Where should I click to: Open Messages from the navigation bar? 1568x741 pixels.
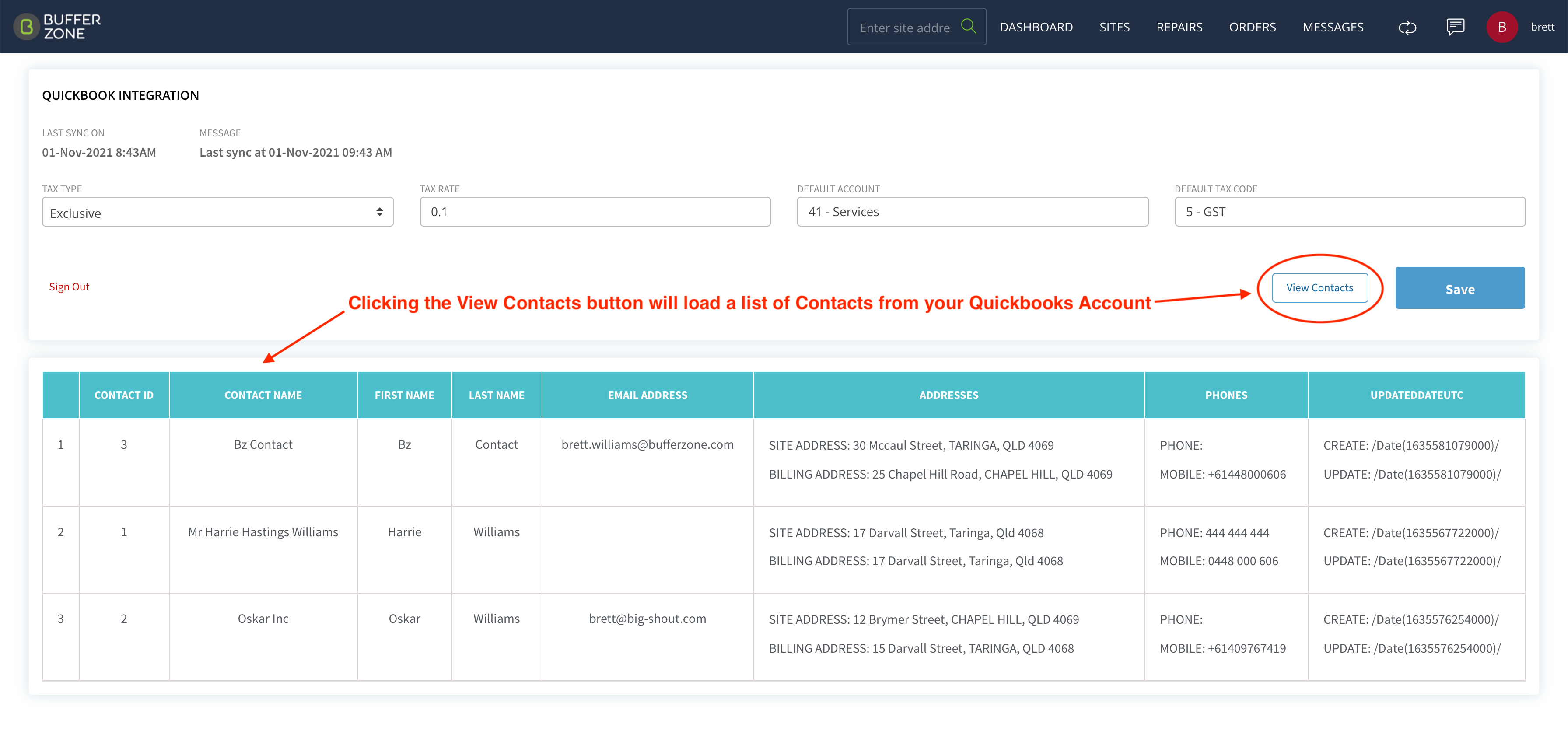[1333, 27]
